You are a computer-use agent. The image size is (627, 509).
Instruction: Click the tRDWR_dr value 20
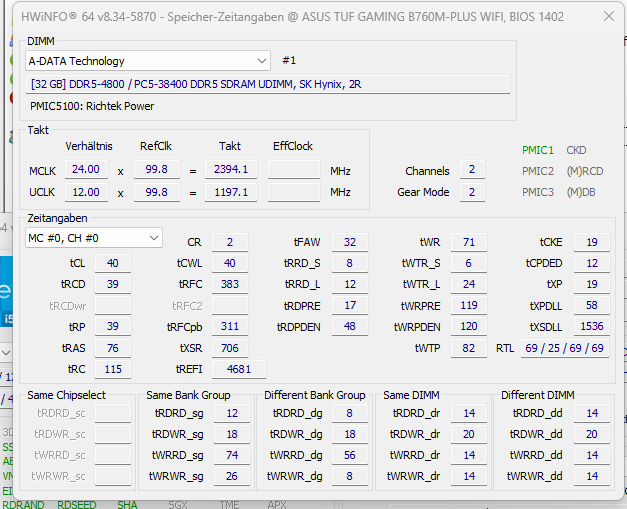coord(469,434)
